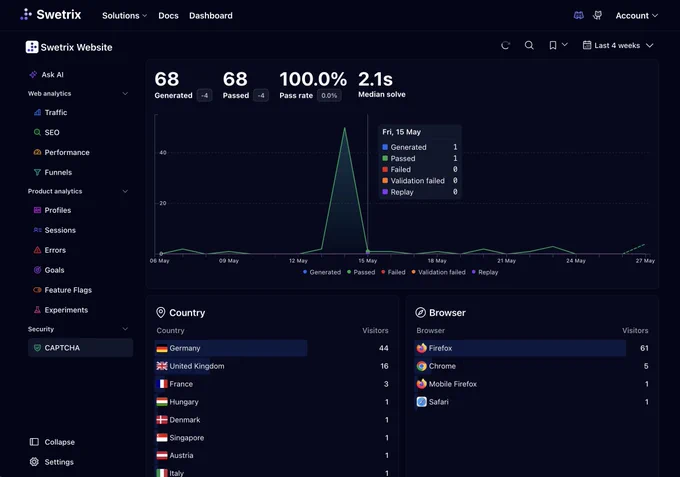Screen dimensions: 680x477
Task: Refresh the dashboard data
Action: click(505, 45)
